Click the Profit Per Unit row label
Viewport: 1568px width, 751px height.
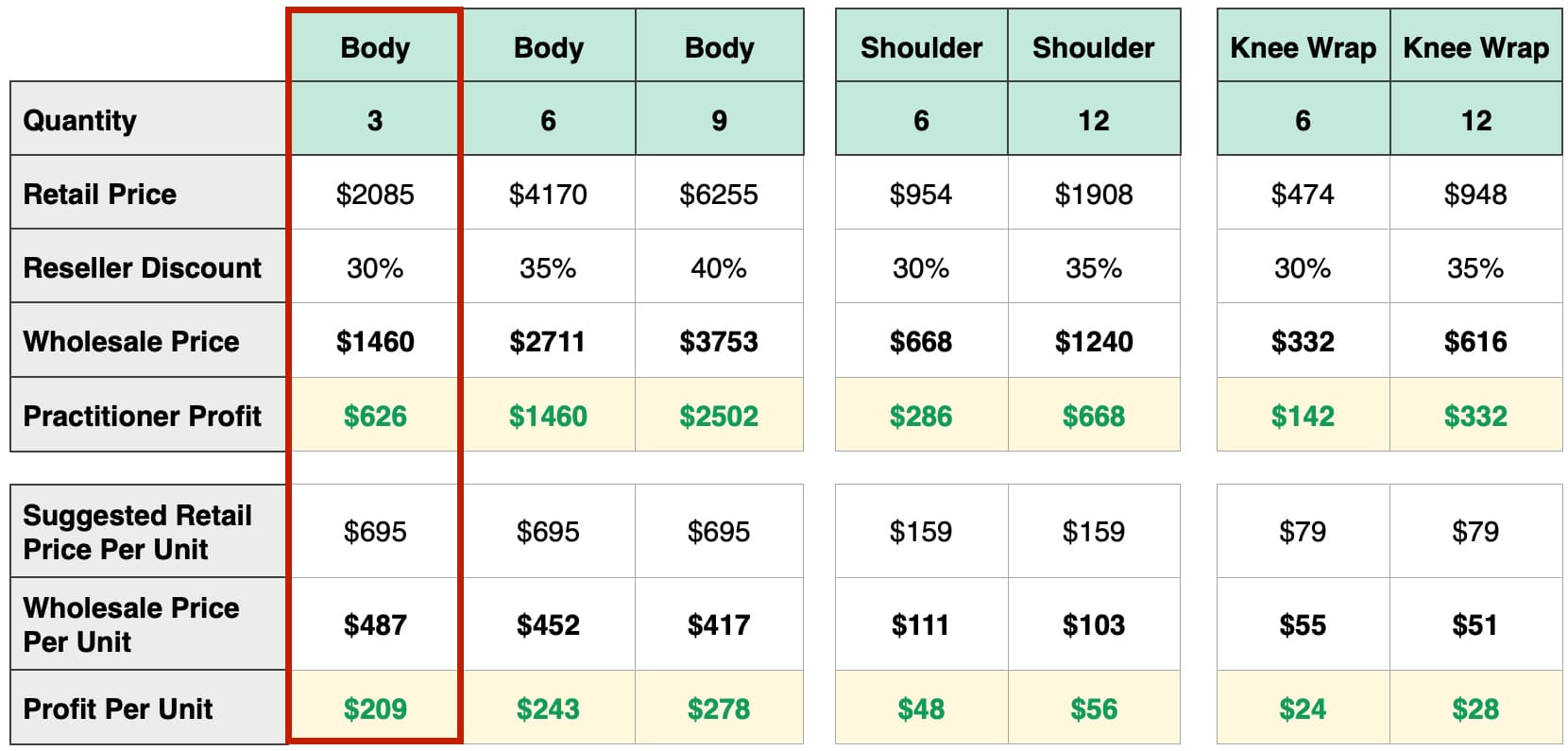[118, 708]
